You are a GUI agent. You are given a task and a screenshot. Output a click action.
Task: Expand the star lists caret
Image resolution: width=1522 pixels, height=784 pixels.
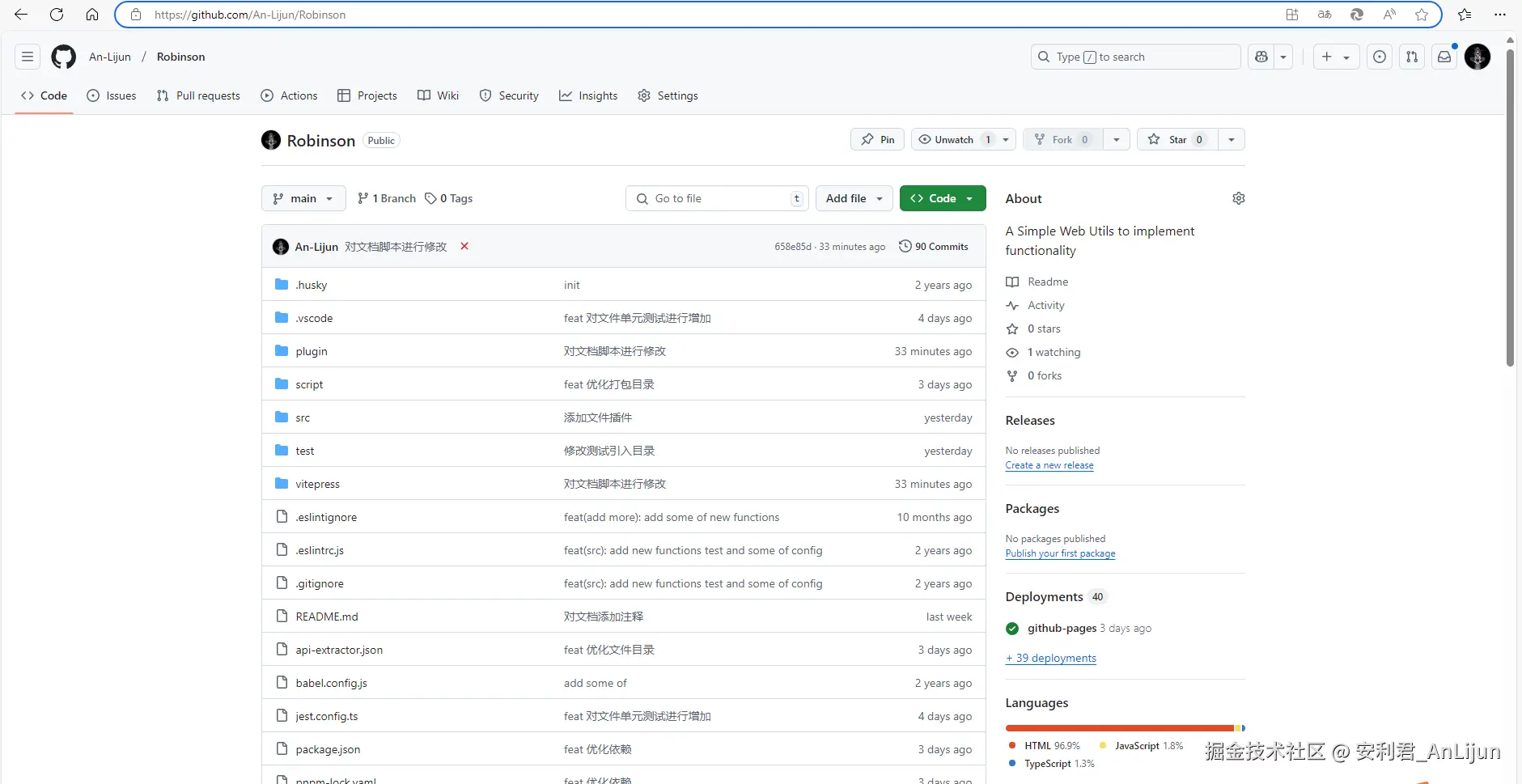coord(1231,139)
